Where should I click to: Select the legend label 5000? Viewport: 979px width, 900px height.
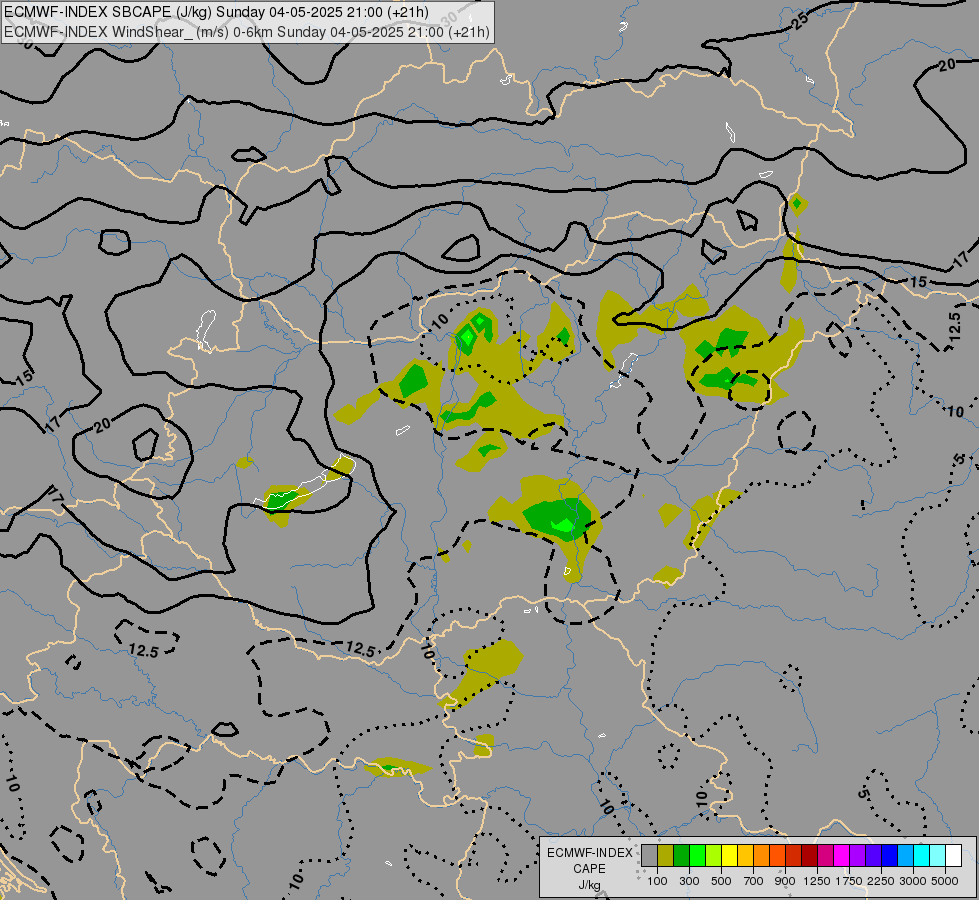pyautogui.click(x=945, y=881)
